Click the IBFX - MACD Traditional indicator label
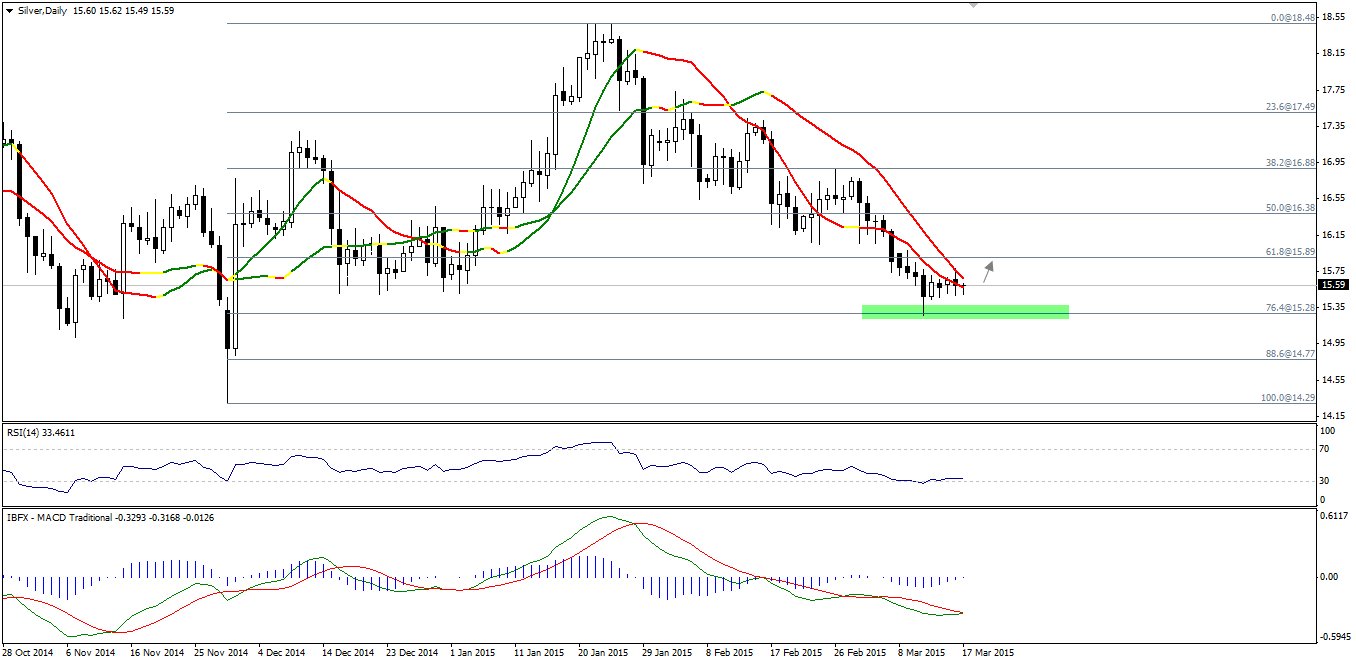Viewport: 1356px width, 661px height. click(110, 517)
